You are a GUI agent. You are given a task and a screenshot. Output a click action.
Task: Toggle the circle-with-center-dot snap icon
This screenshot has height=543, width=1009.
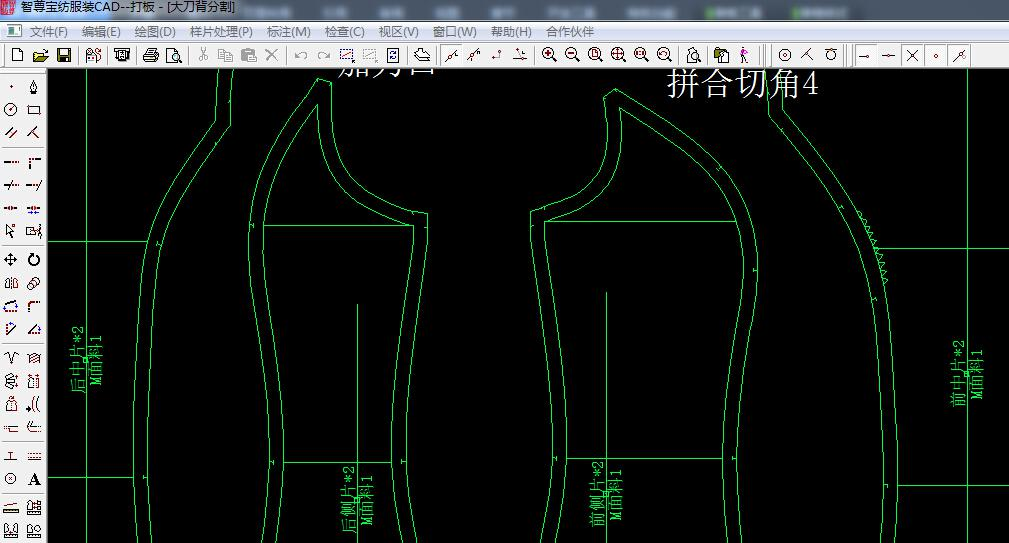point(784,55)
